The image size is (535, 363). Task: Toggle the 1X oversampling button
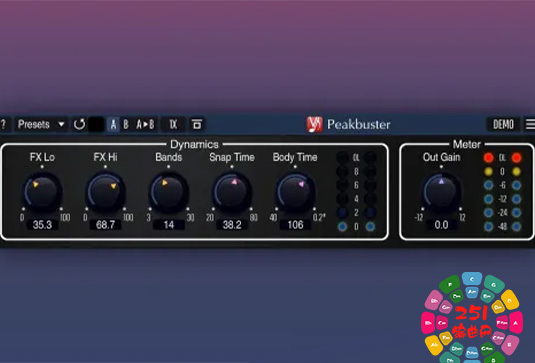point(173,124)
